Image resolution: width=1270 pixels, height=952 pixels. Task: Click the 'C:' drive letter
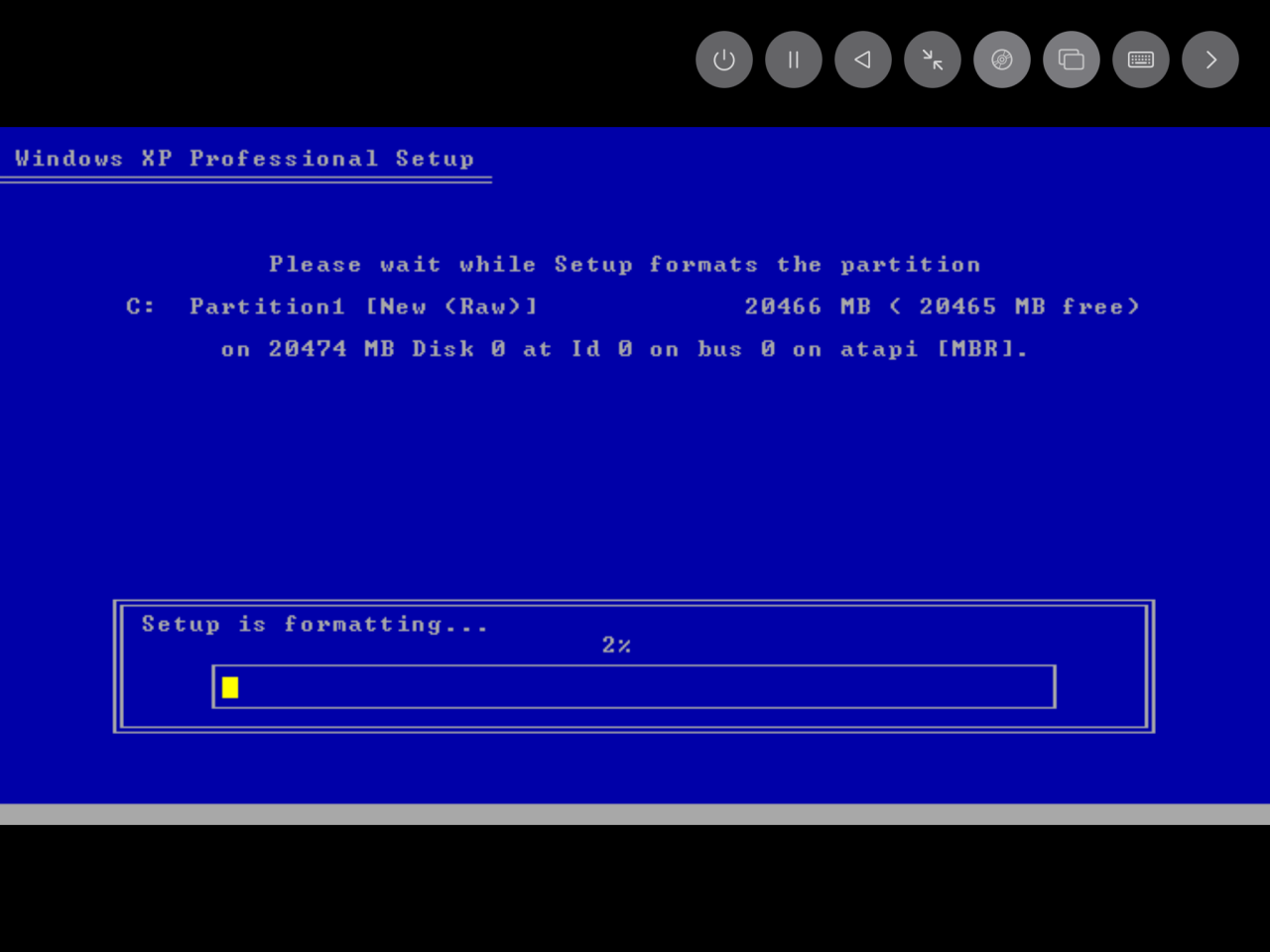click(140, 306)
